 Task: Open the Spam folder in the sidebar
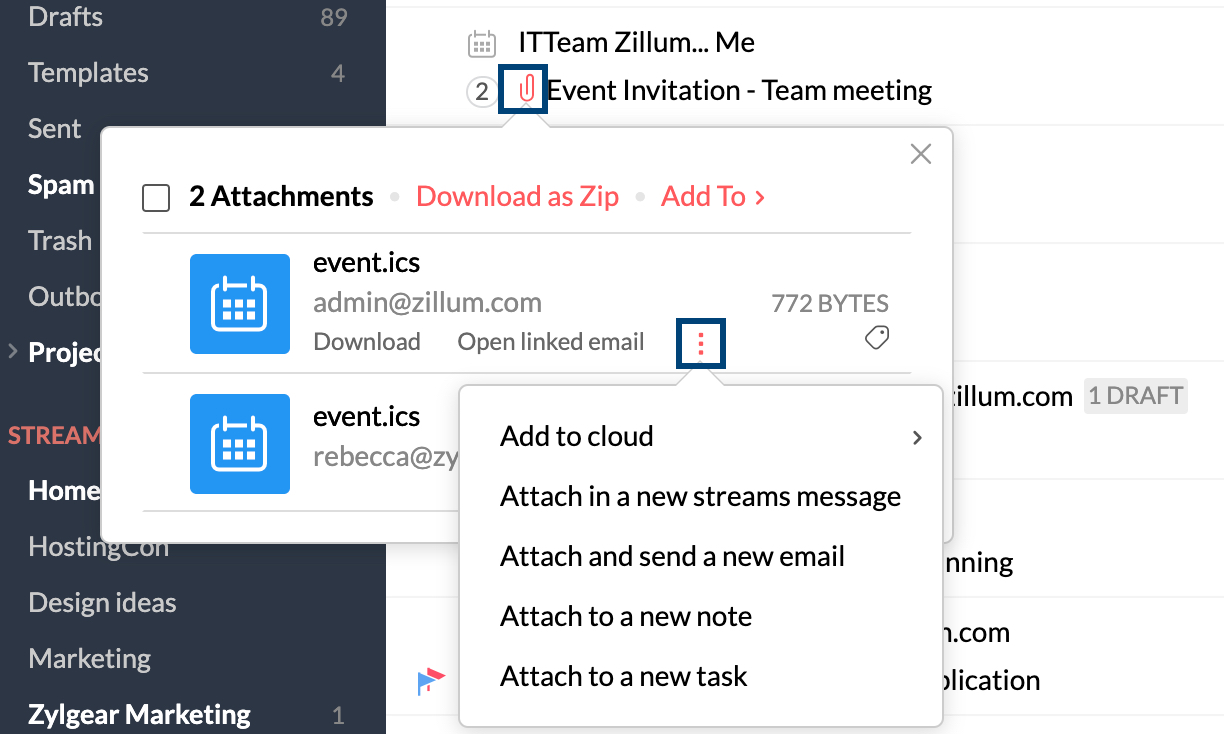(x=60, y=184)
